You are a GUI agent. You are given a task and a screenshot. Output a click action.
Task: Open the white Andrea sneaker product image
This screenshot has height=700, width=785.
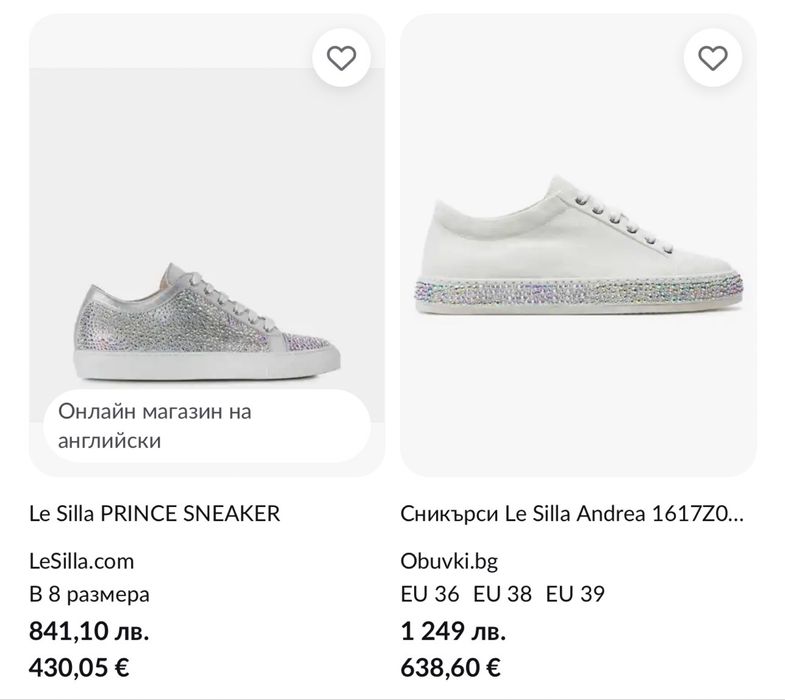tap(578, 250)
